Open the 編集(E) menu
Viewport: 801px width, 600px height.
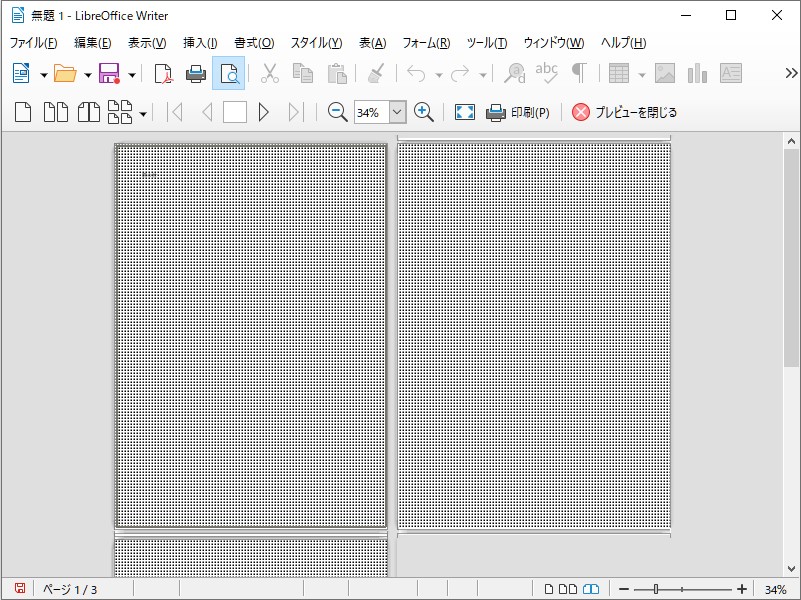[x=92, y=43]
